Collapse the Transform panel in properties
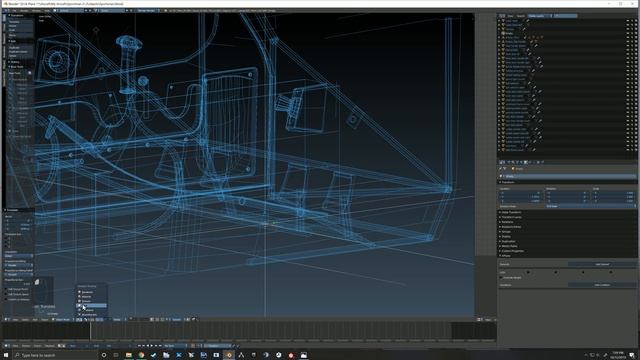 507,182
